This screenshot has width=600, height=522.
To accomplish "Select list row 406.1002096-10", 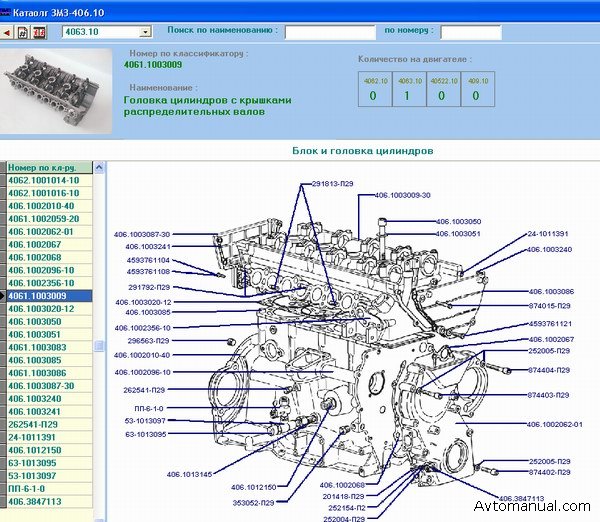I will [49, 270].
